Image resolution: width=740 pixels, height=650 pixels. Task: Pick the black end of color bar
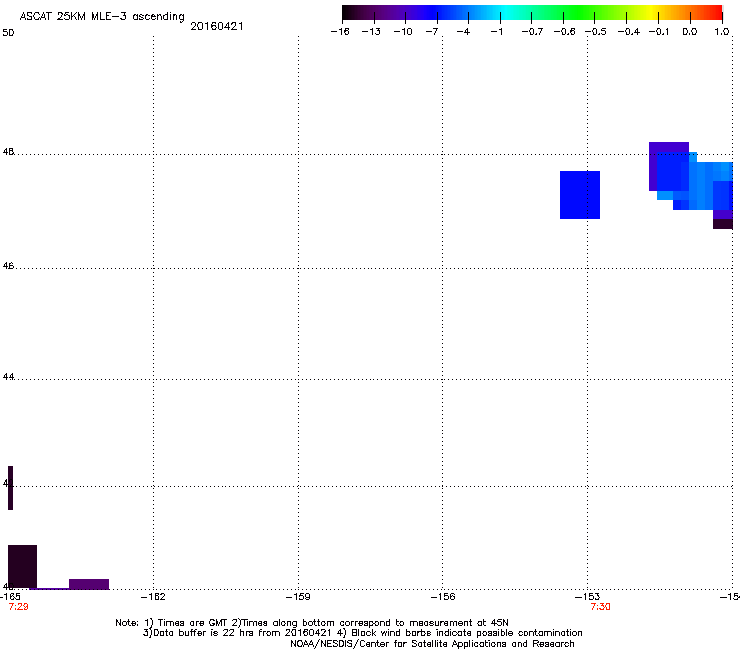(x=349, y=12)
